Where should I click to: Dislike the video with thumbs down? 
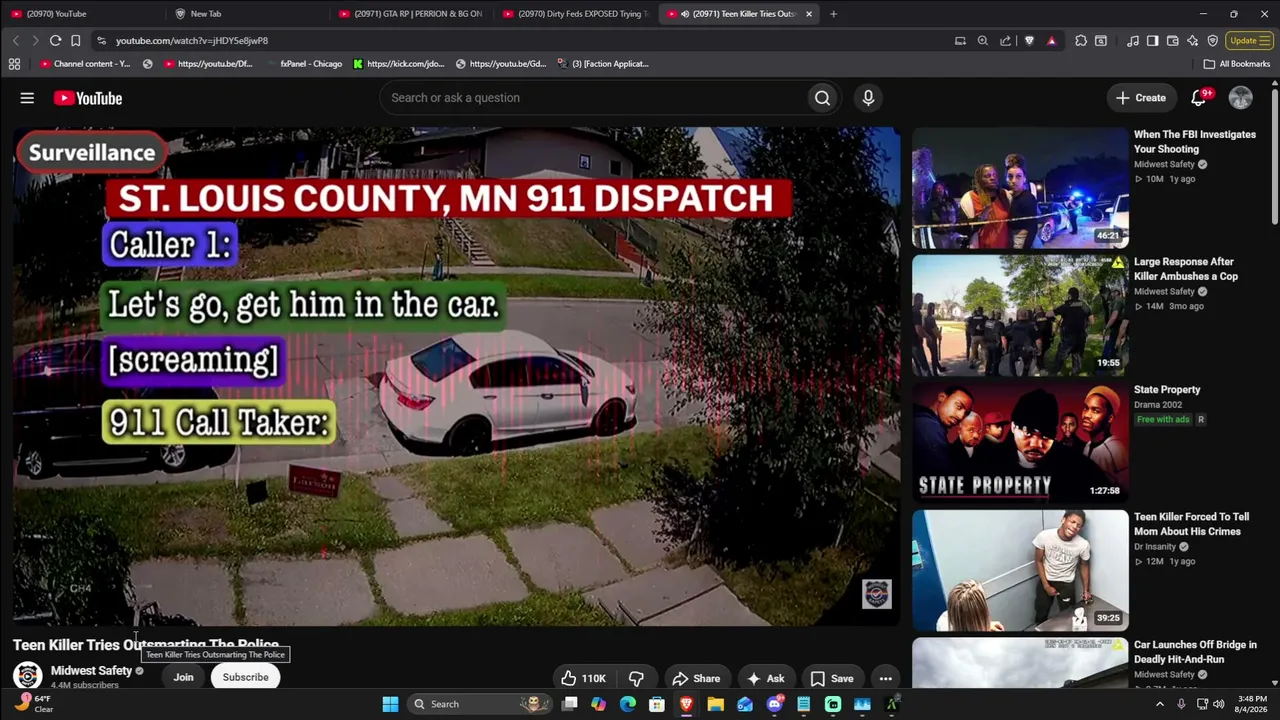pyautogui.click(x=636, y=679)
